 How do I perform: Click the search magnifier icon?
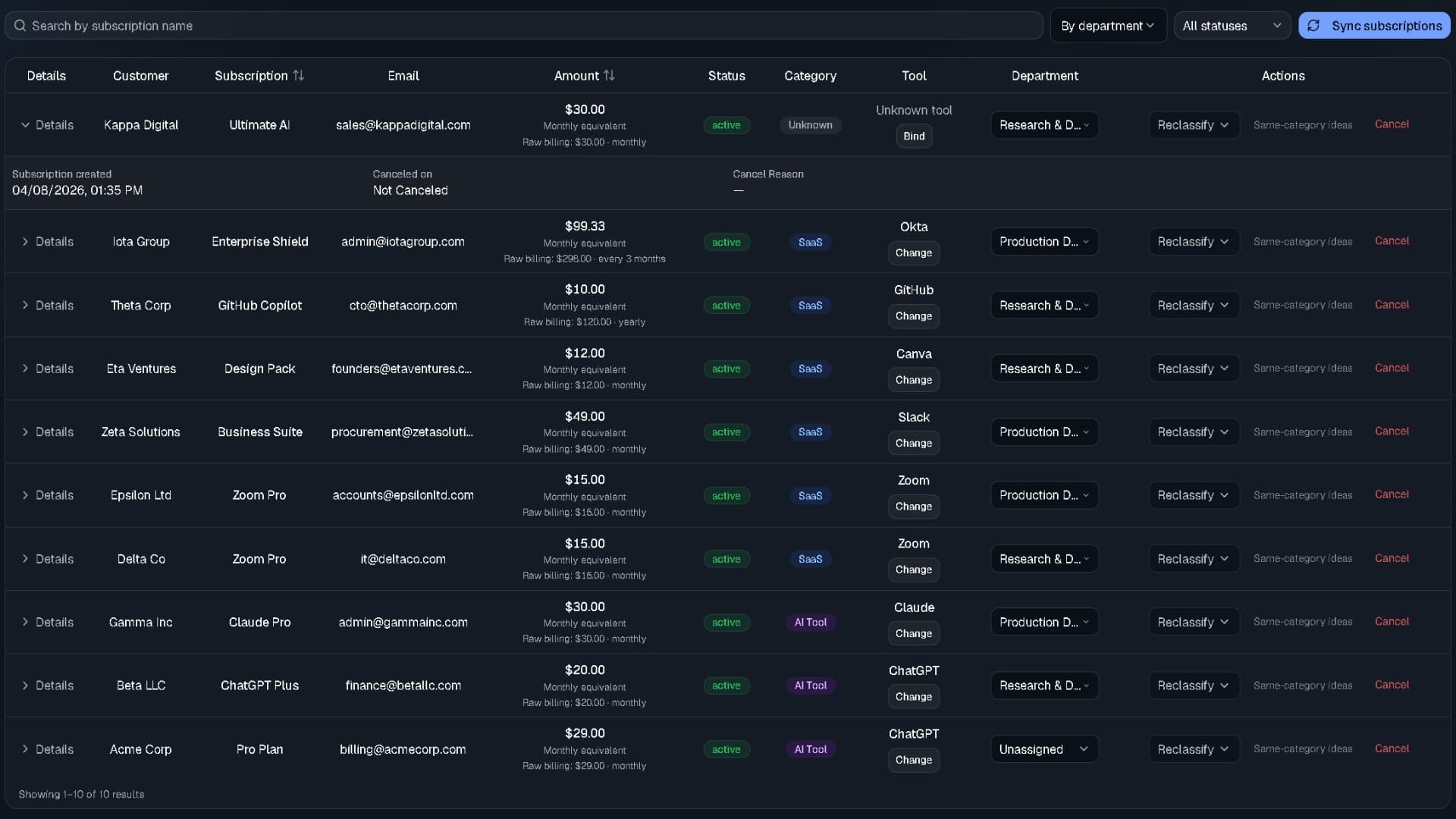pos(20,25)
